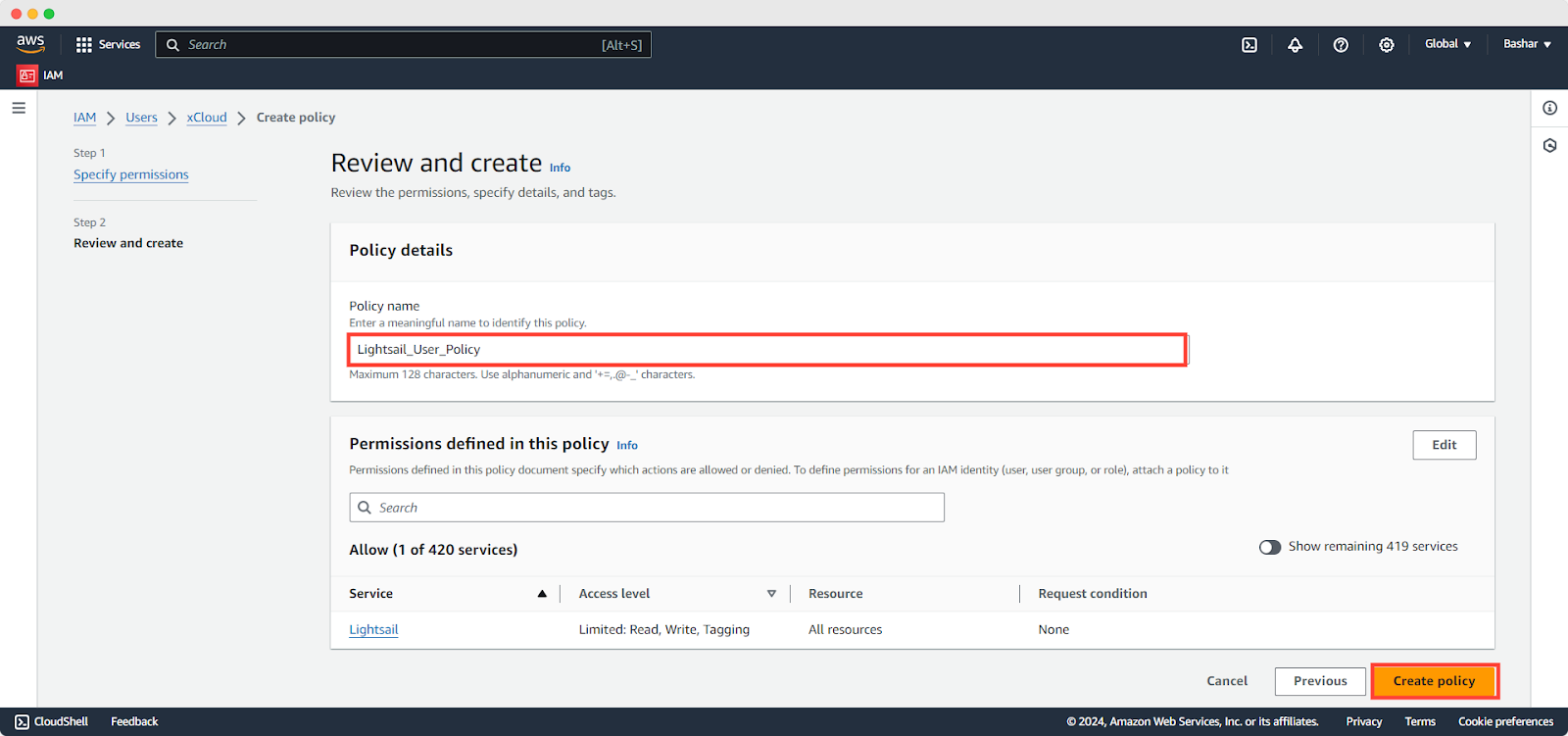Go to the xCloud breadcrumb link

[207, 118]
